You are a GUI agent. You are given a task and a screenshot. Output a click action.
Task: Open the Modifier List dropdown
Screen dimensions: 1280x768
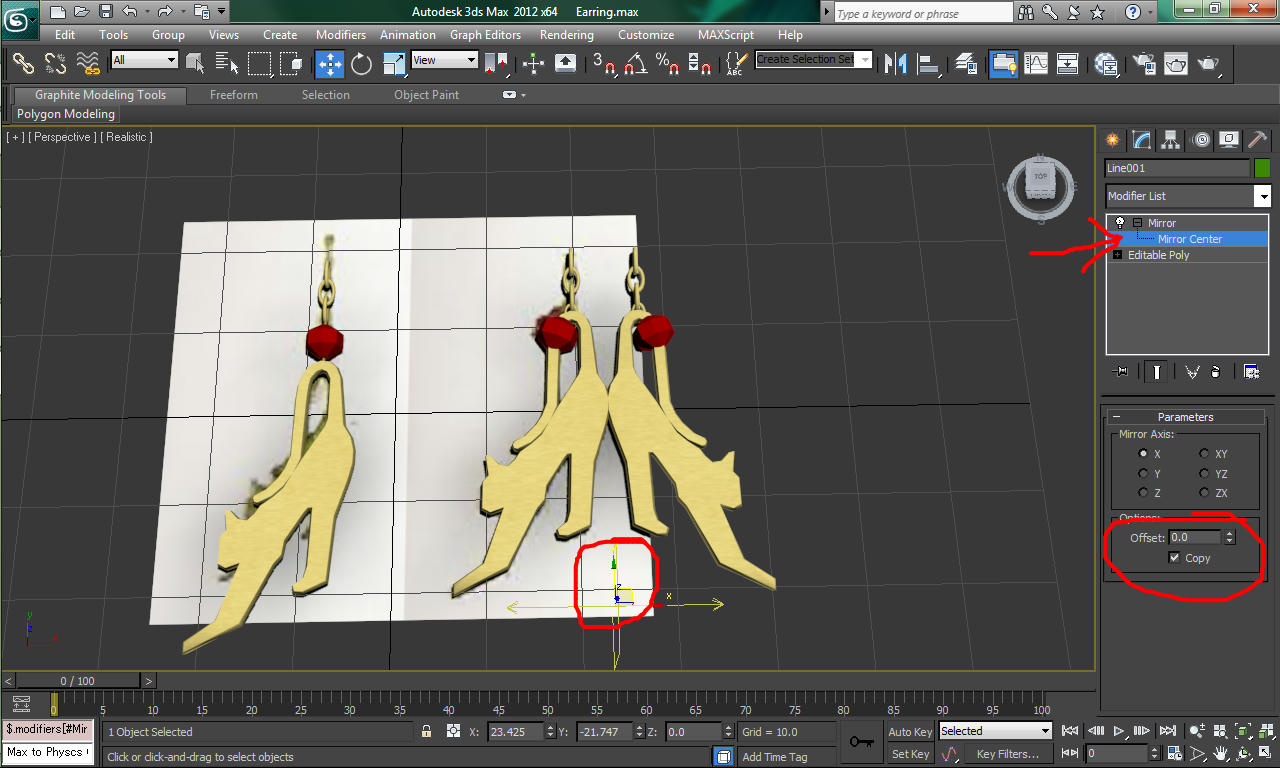pos(1188,196)
